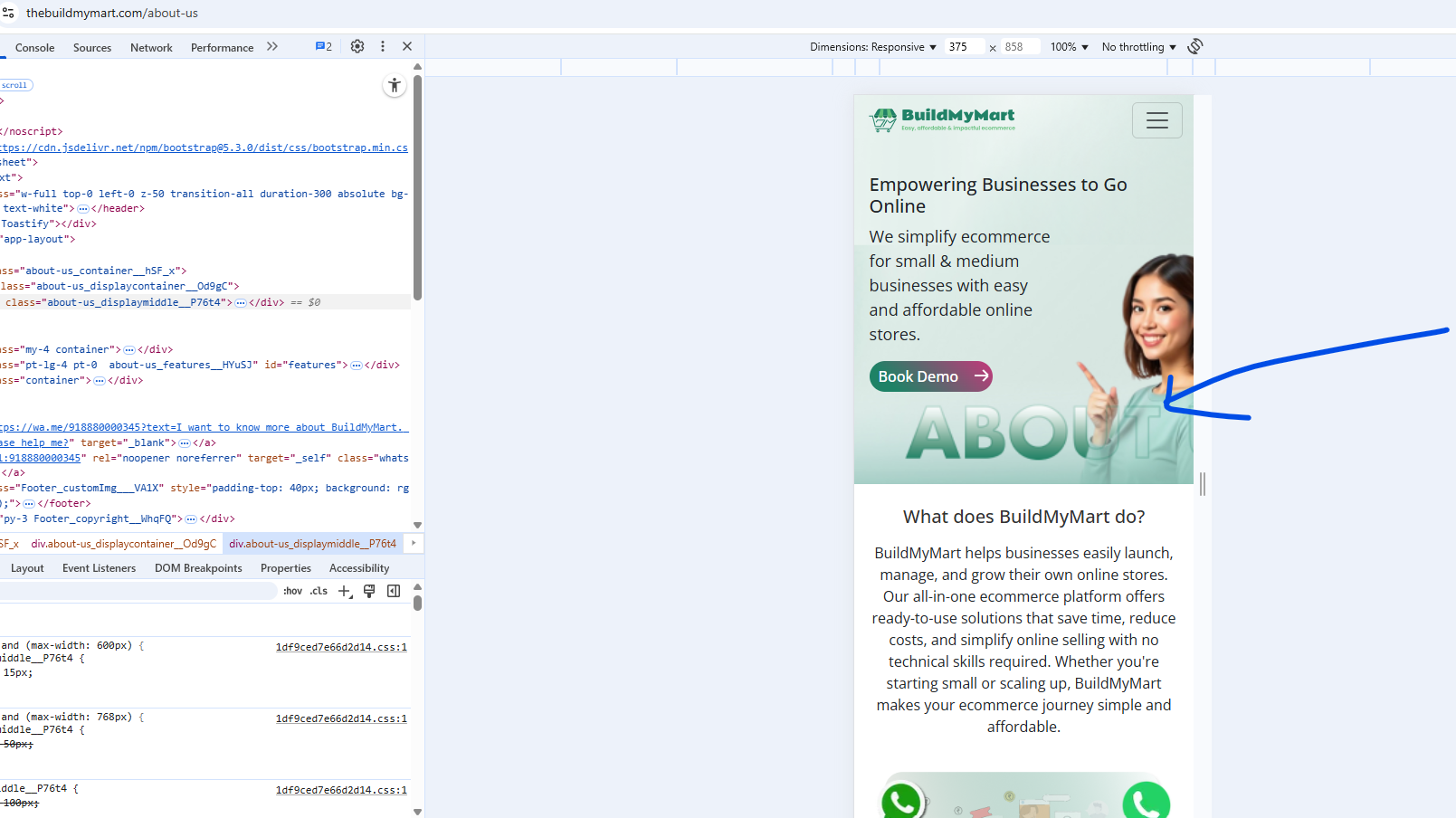The height and width of the screenshot is (818, 1456).
Task: Open the DOM Breakpoints tab
Action: [198, 568]
